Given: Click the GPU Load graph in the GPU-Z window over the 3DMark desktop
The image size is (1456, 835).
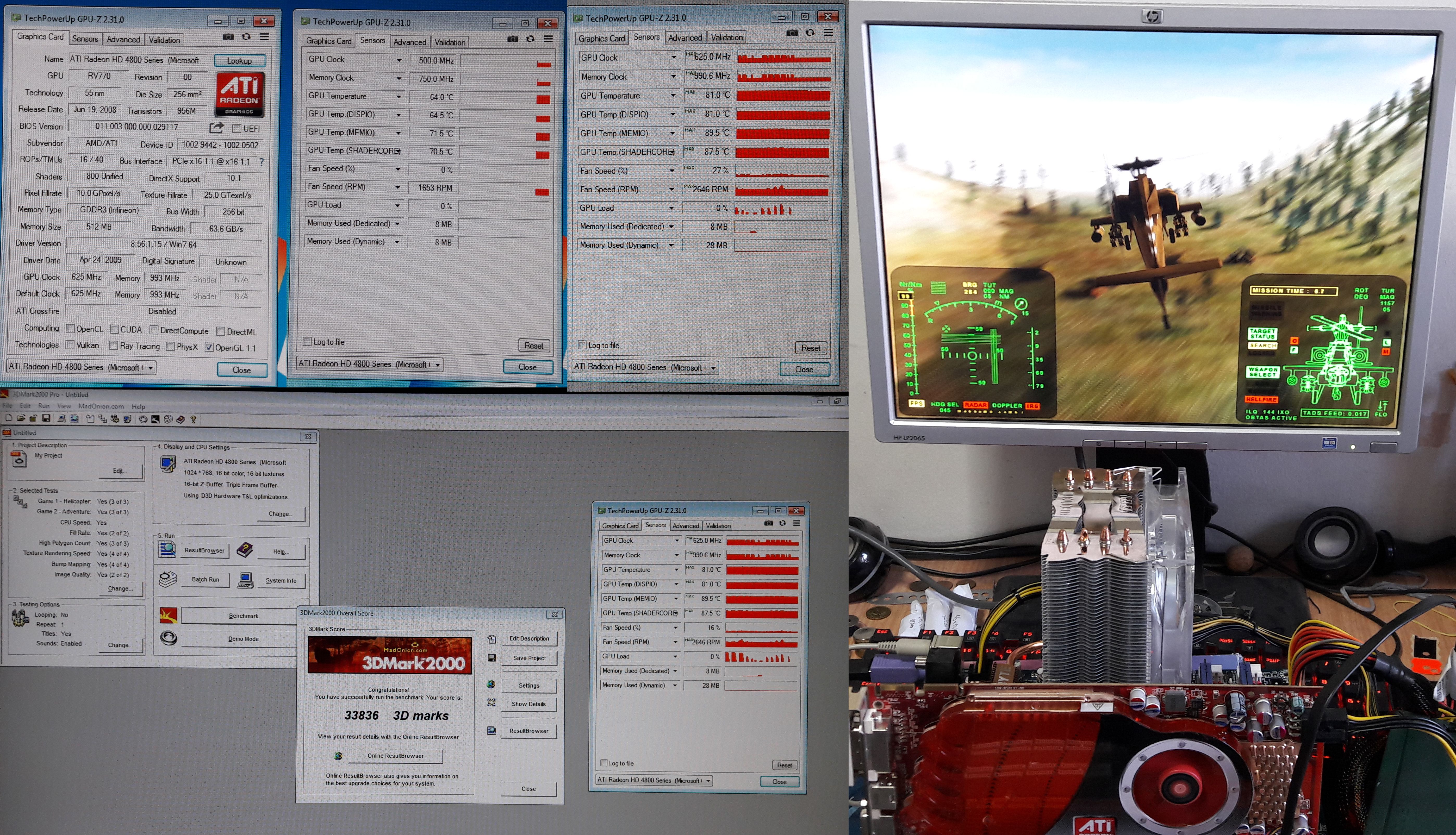Looking at the screenshot, I should coord(762,657).
